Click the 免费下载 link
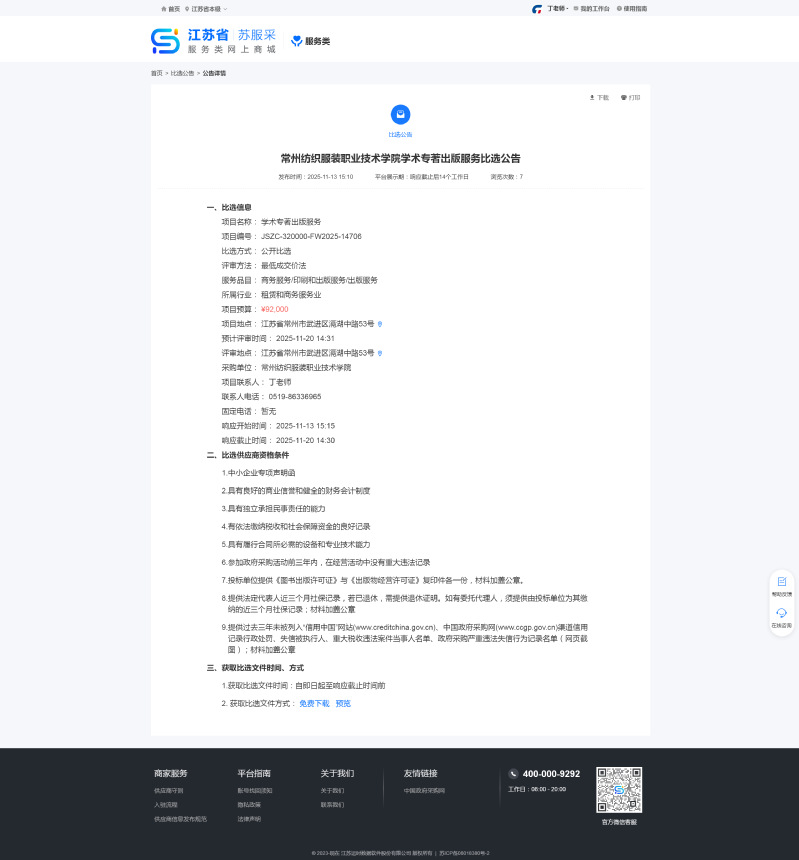Screen dimensions: 799x860 tap(314, 703)
